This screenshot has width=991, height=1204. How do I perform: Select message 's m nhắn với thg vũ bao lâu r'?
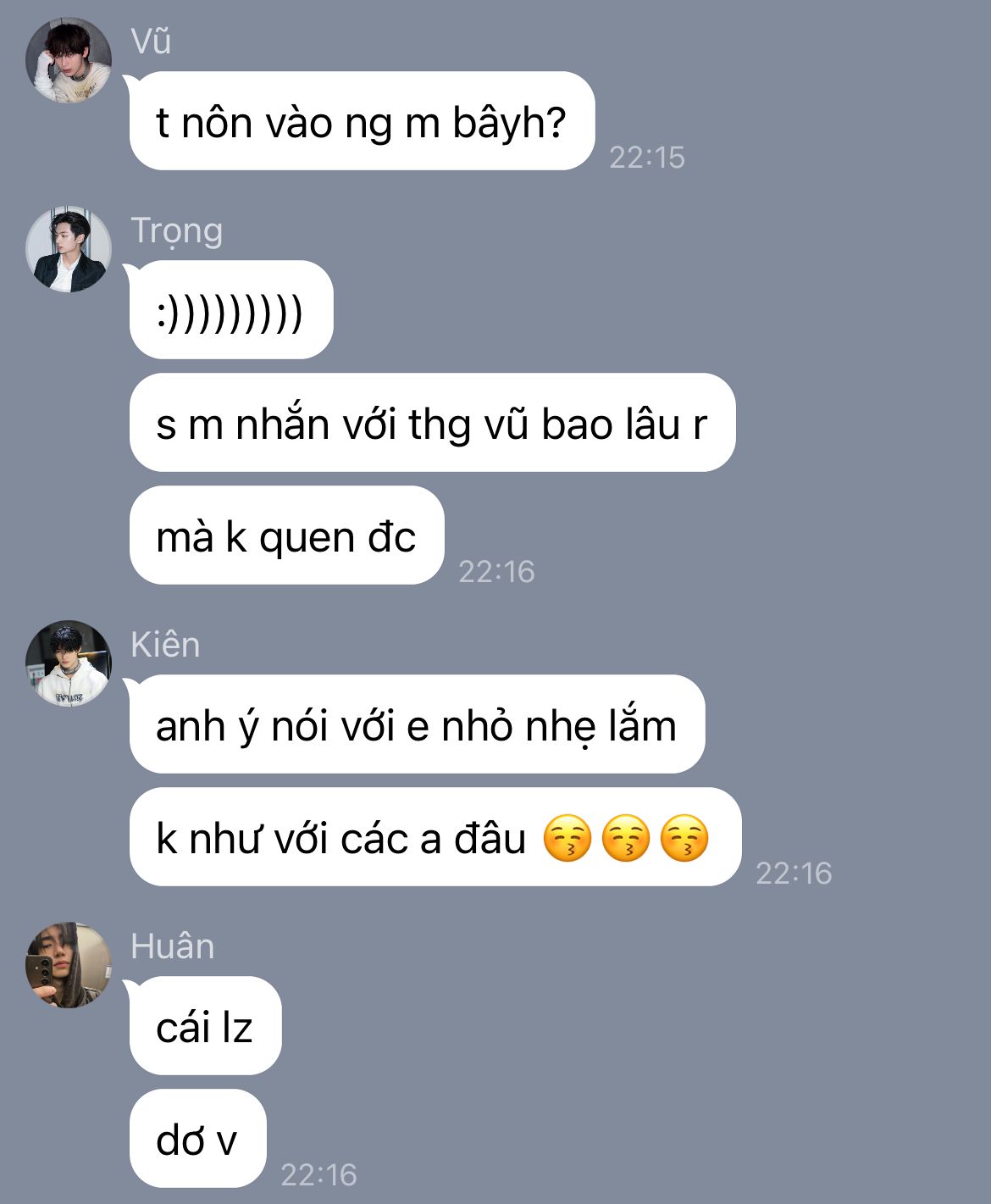point(432,423)
